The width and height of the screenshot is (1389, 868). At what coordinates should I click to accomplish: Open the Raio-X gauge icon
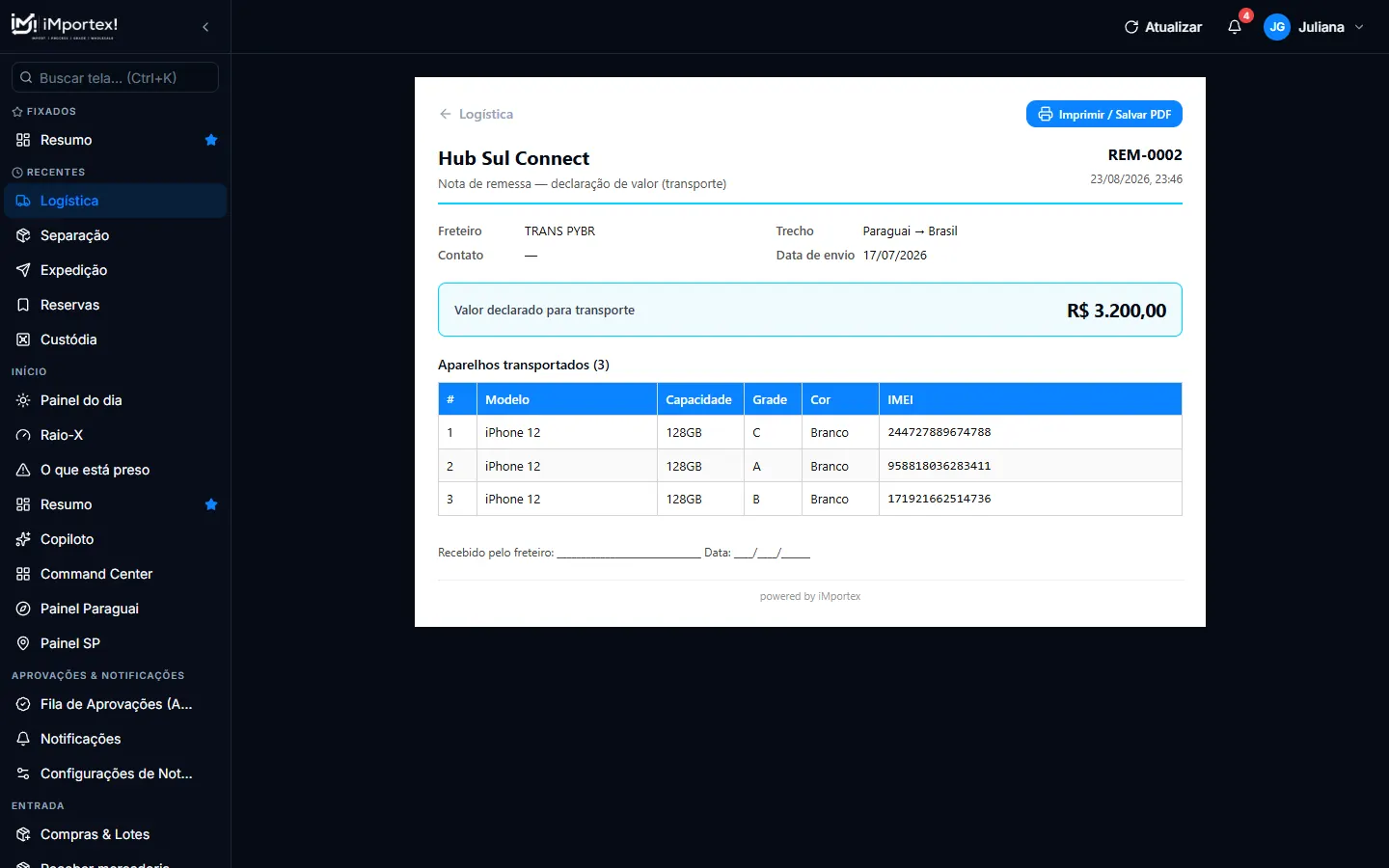(x=23, y=435)
